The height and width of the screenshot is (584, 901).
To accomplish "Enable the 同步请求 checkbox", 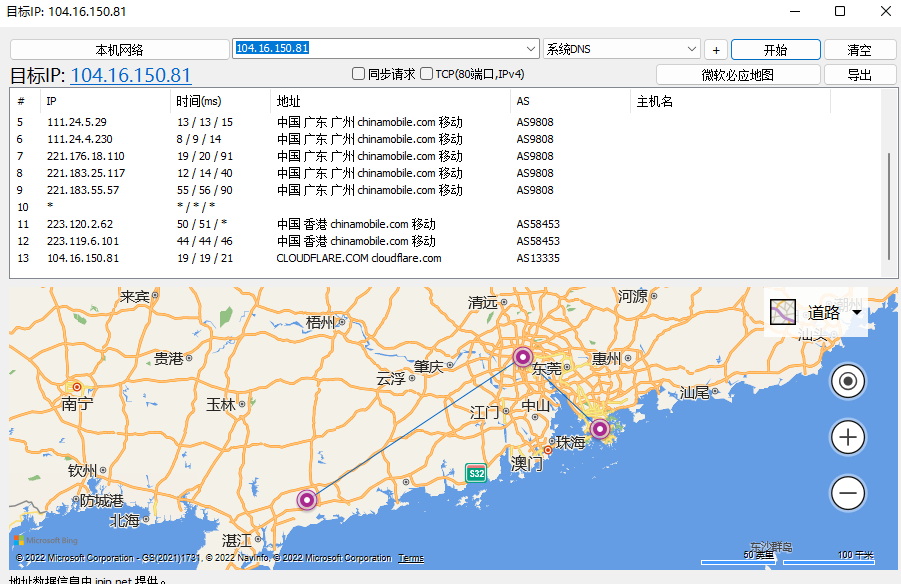I will click(358, 74).
